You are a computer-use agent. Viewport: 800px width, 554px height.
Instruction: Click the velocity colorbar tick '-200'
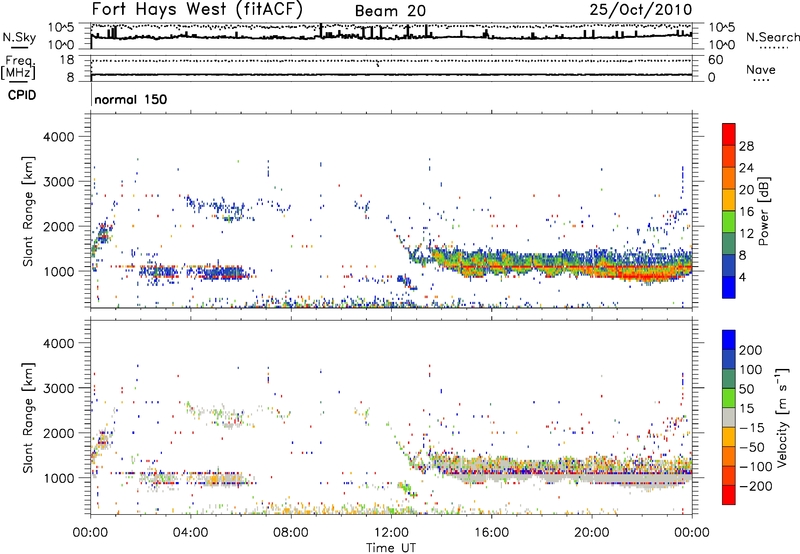[754, 486]
